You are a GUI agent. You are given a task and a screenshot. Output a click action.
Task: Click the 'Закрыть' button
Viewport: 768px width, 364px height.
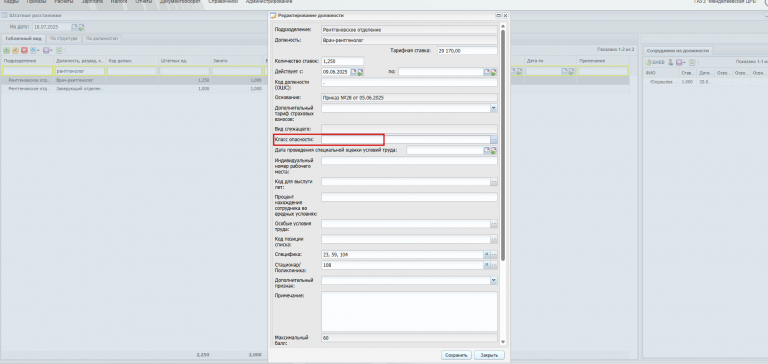click(489, 355)
